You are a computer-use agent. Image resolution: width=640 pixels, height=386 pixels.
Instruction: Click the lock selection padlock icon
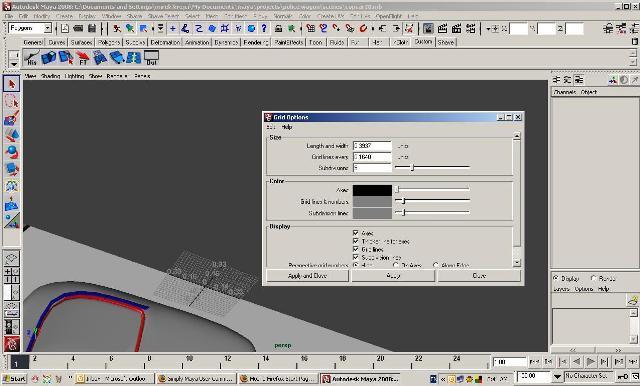point(278,28)
